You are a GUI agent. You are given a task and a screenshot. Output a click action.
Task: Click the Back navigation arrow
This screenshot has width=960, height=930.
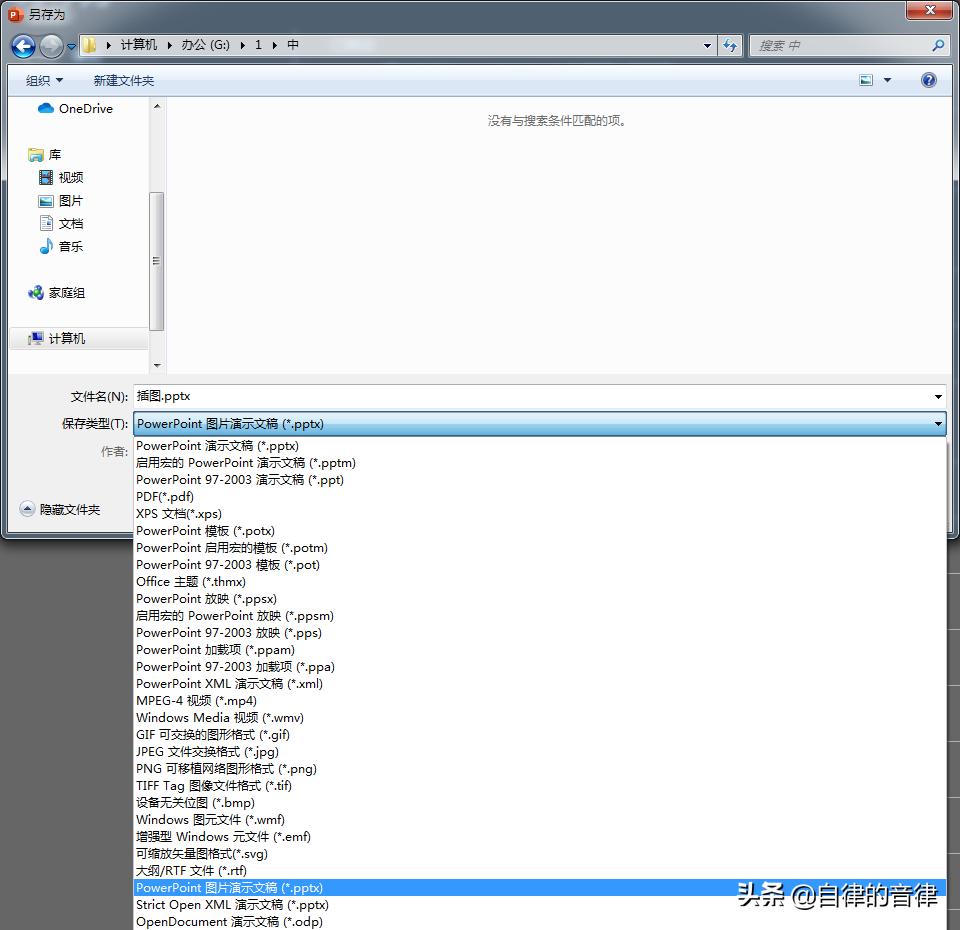coord(23,46)
